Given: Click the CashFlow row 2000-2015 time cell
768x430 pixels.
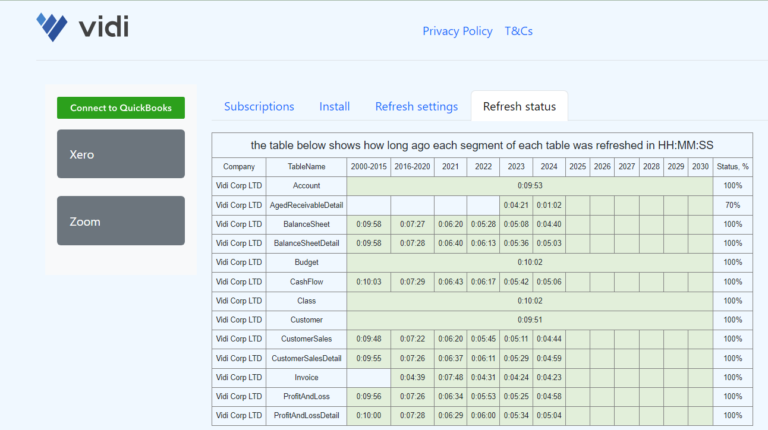Looking at the screenshot, I should click(x=368, y=282).
